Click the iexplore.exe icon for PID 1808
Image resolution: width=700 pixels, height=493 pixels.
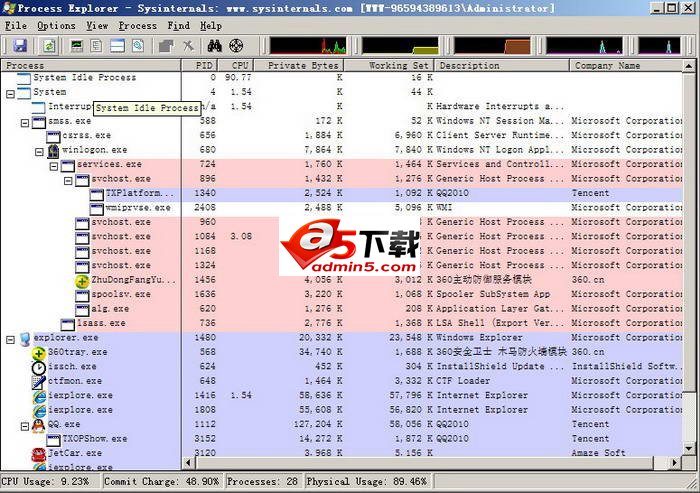(39, 411)
